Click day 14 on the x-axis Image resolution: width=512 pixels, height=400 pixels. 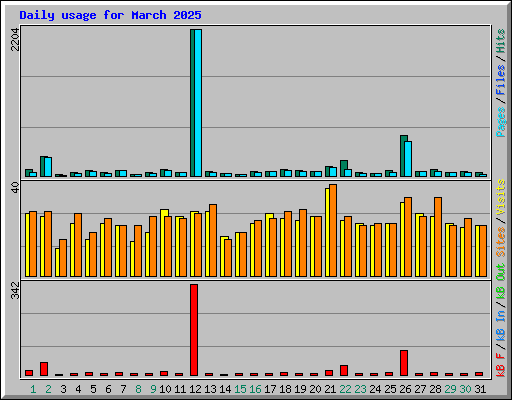coord(225,389)
